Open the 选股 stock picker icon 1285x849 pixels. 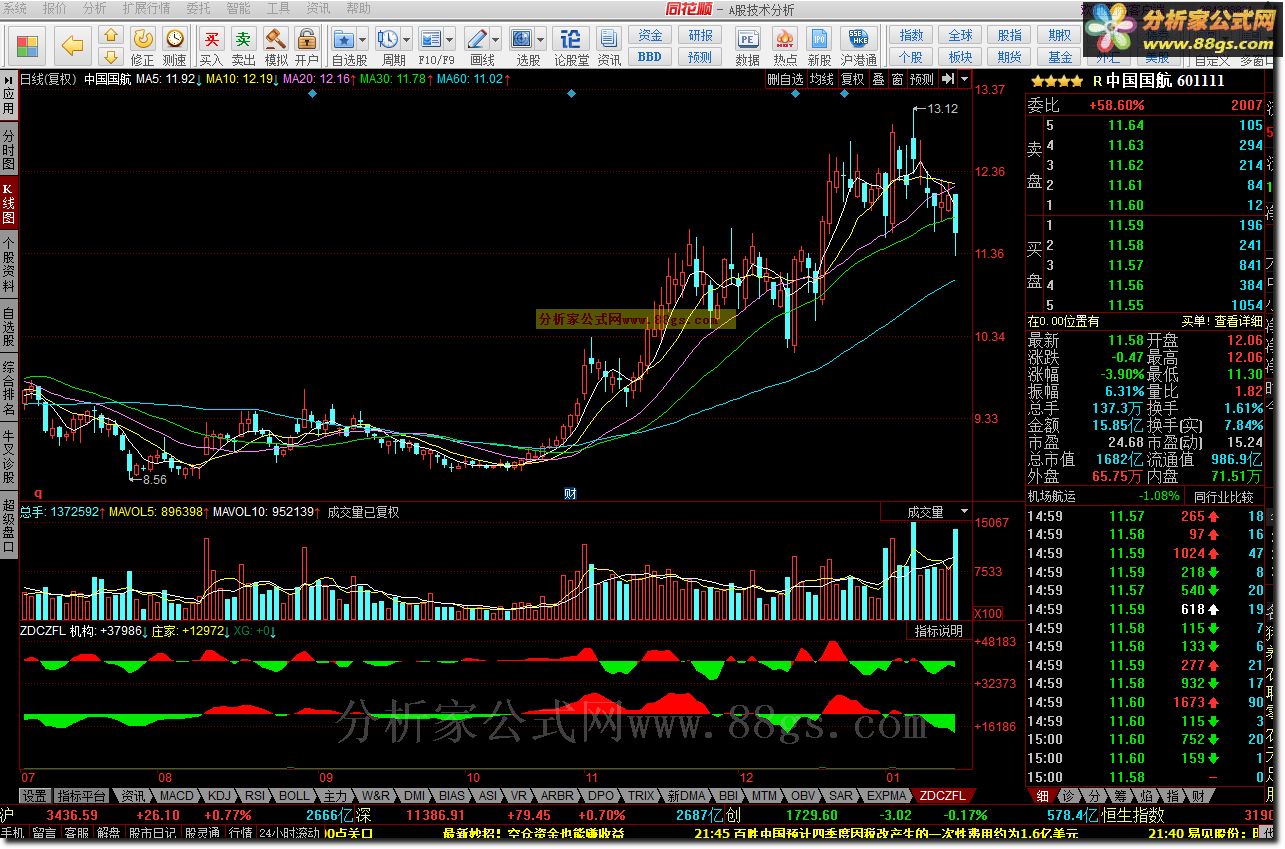pos(522,39)
